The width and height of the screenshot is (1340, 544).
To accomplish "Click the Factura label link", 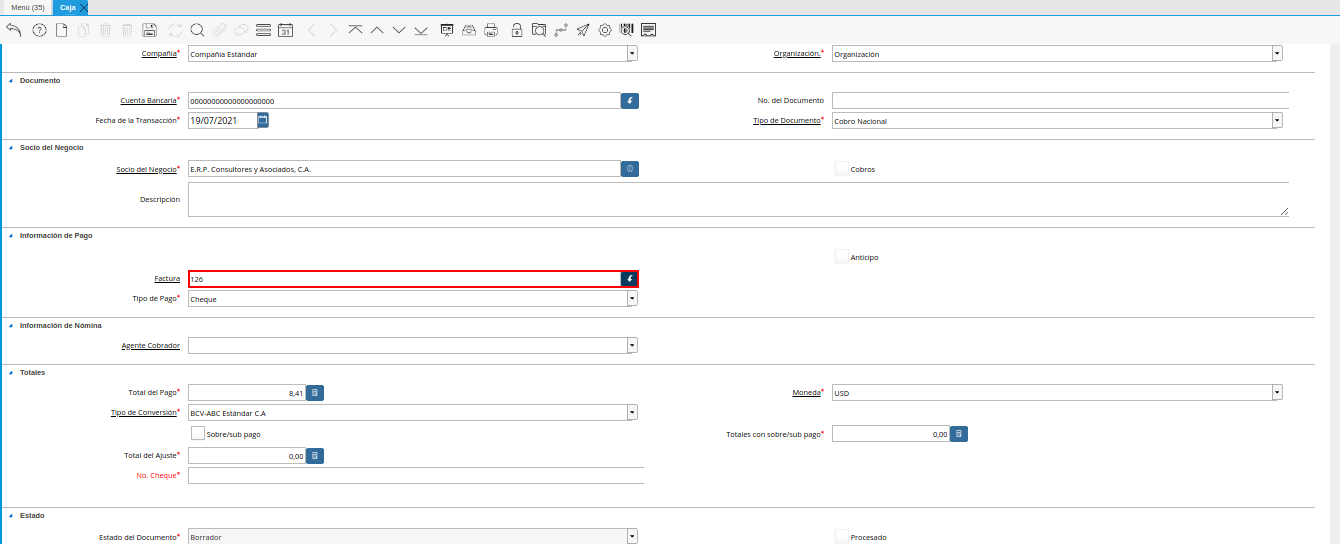I will pyautogui.click(x=167, y=279).
